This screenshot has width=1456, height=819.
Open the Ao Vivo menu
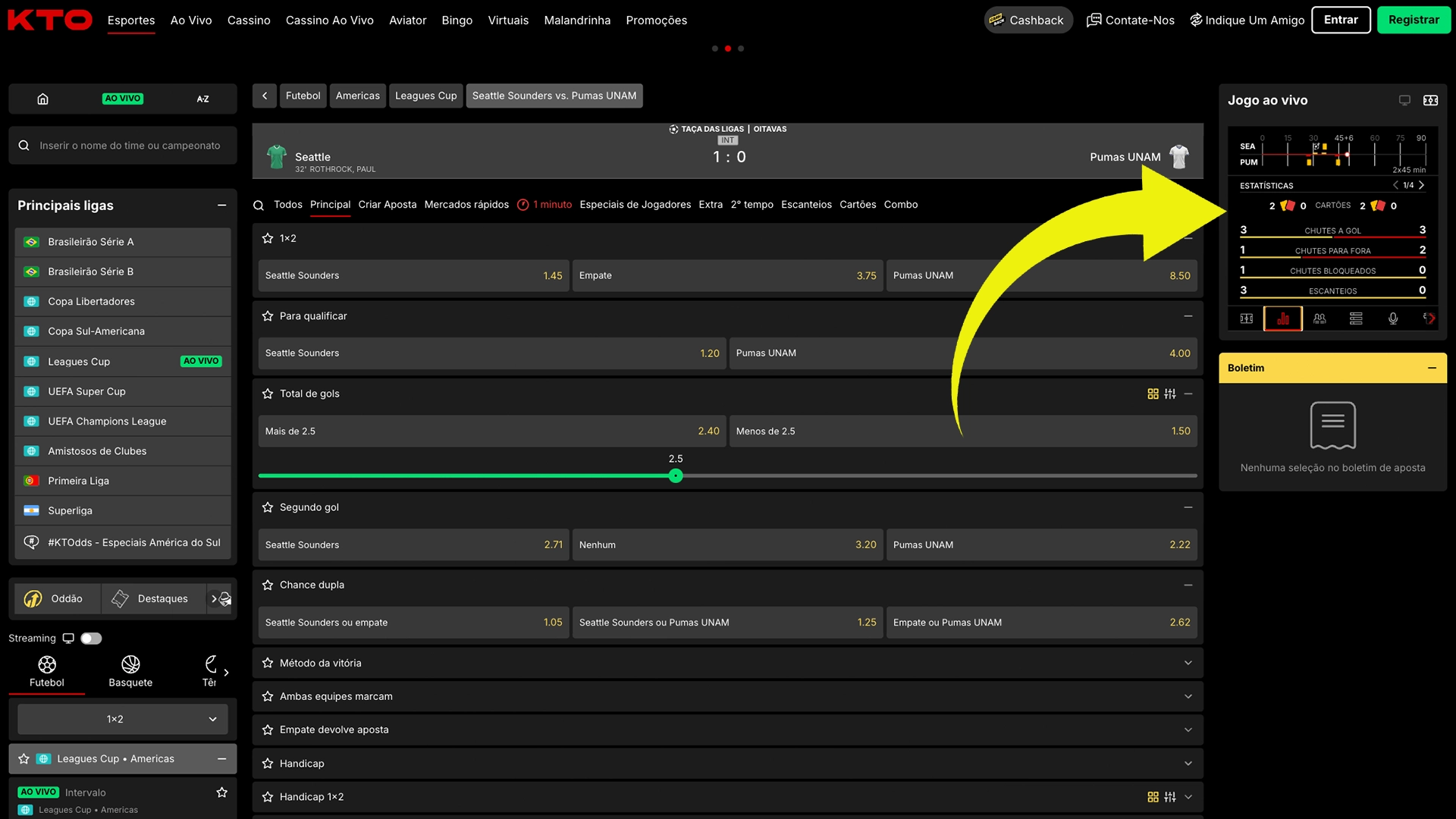click(x=191, y=20)
